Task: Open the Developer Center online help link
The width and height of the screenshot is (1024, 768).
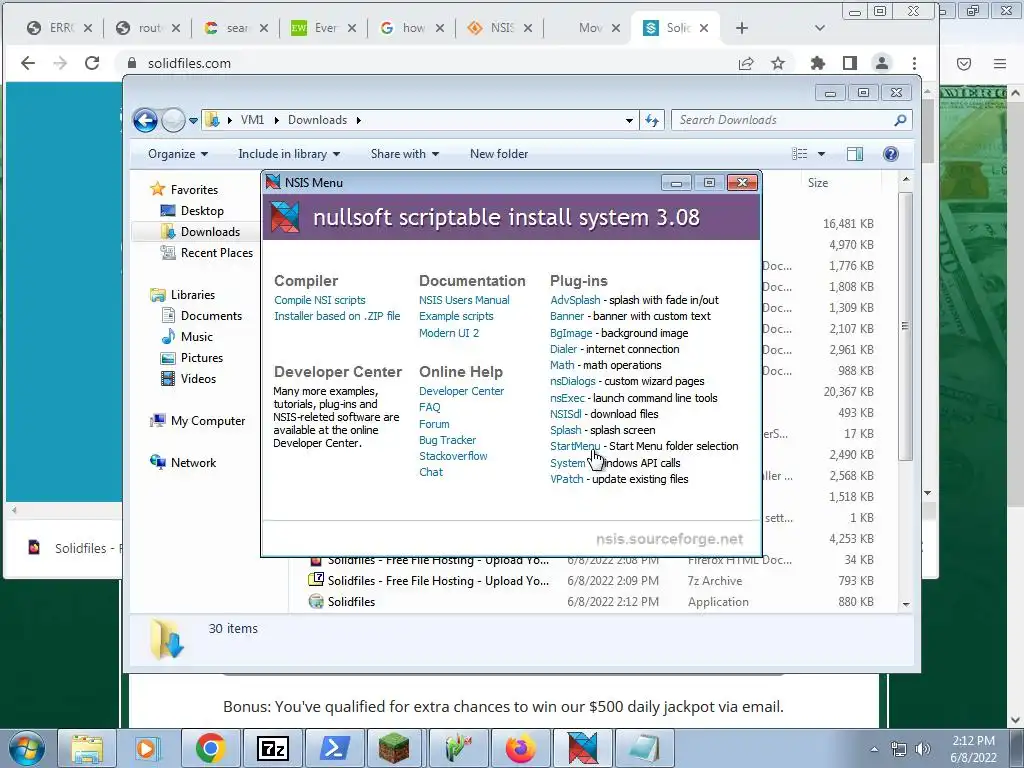Action: click(461, 391)
